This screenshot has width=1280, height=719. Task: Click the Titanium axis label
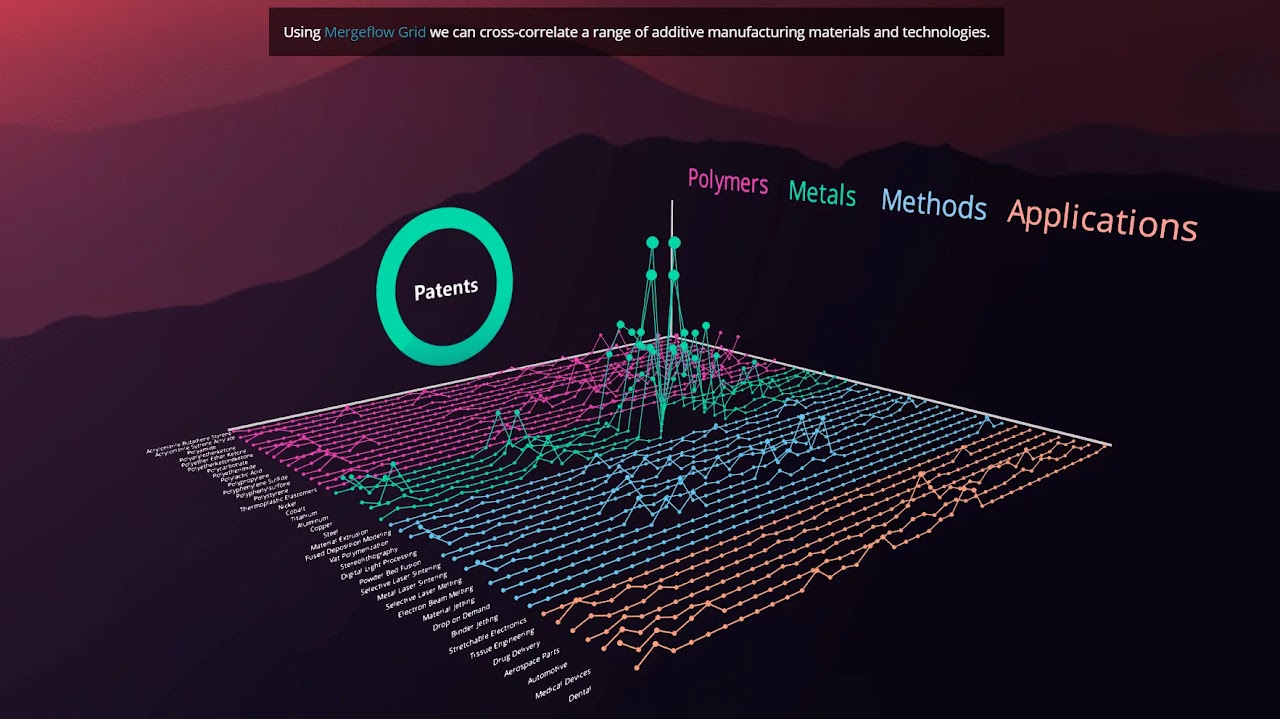click(304, 515)
